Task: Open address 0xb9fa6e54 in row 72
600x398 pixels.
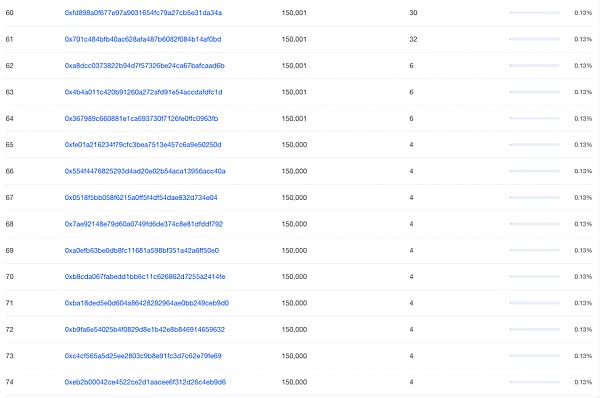Action: coord(145,329)
